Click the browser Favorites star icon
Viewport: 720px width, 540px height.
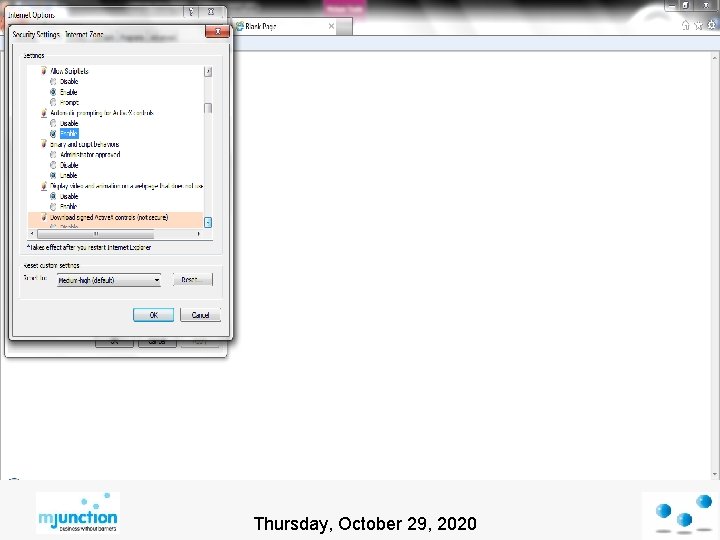point(698,25)
